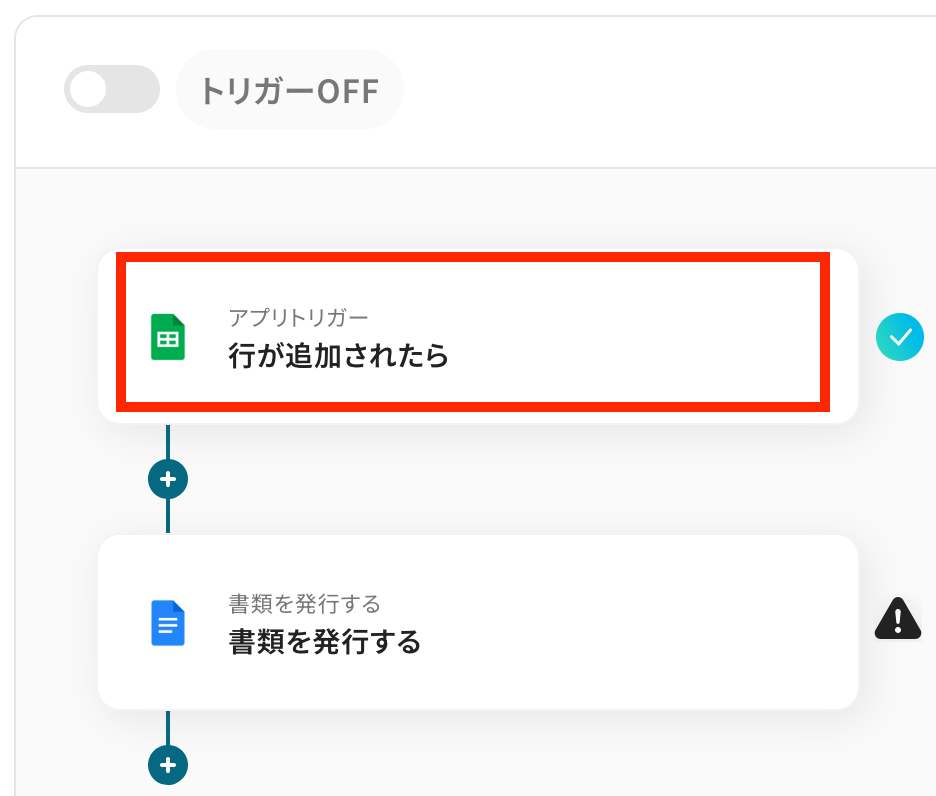Viewport: 936px width, 796px height.
Task: Click the spreadsheet icon inside the highlighted card
Action: [x=166, y=337]
